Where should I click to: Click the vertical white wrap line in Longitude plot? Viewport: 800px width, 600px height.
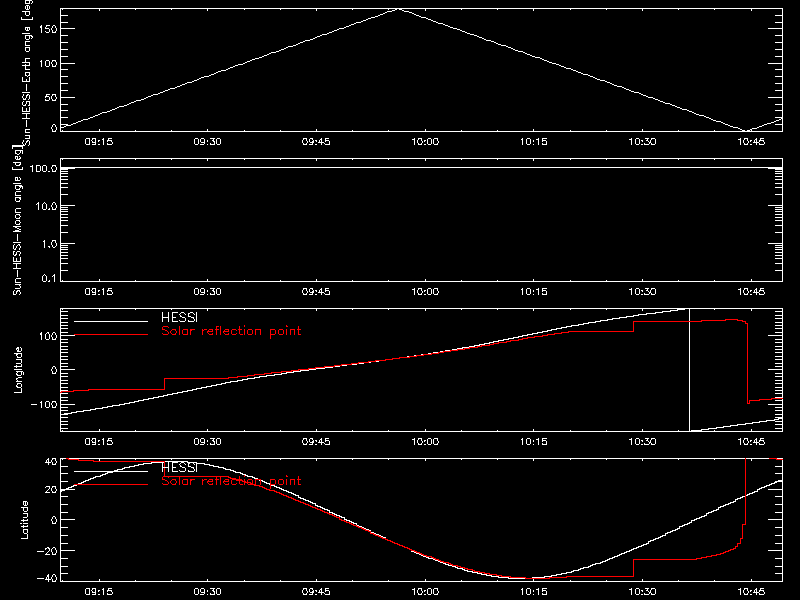pyautogui.click(x=689, y=370)
